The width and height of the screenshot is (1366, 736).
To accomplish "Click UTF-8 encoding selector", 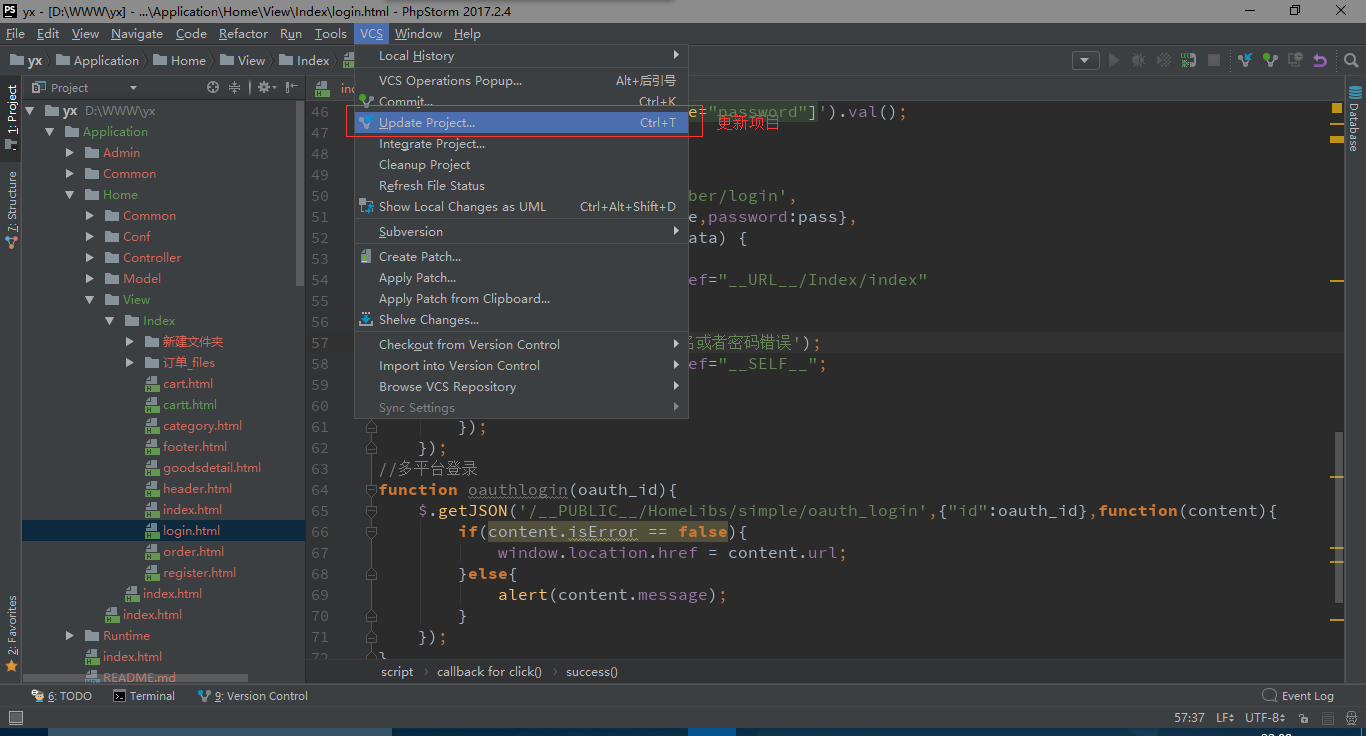I will pyautogui.click(x=1265, y=718).
